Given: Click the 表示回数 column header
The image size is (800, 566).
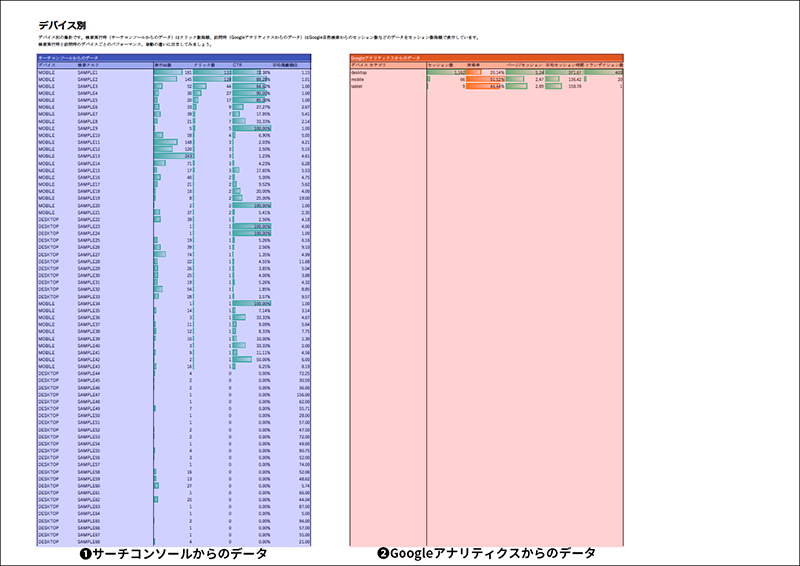Looking at the screenshot, I should click(x=163, y=65).
